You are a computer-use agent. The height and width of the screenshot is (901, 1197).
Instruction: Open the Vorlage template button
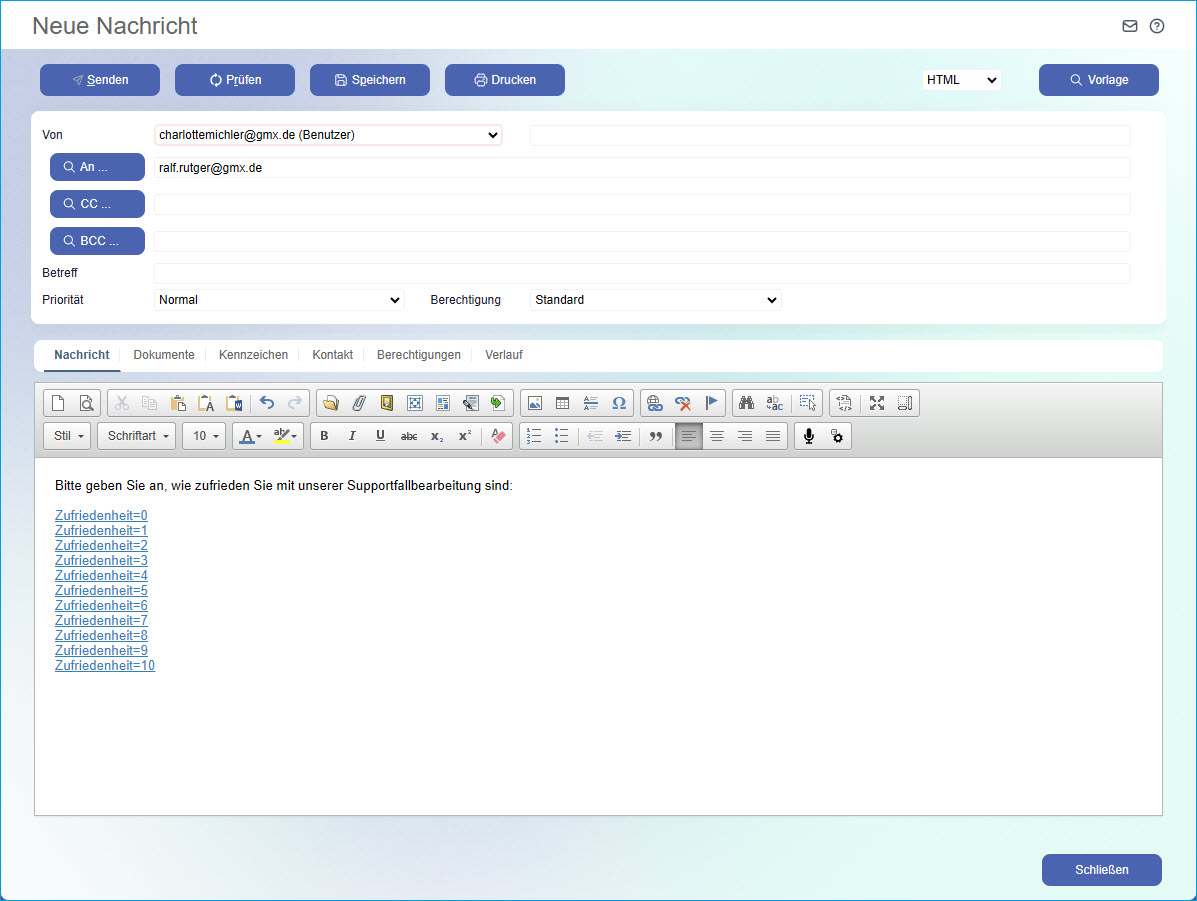1099,80
